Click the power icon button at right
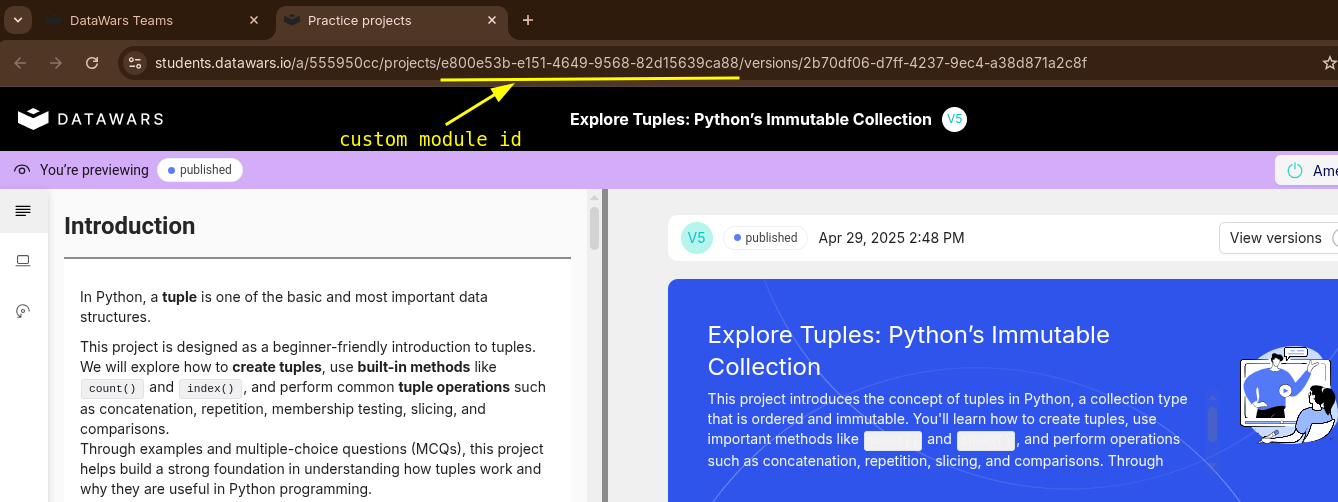Screen dimensions: 1338x502 point(1294,171)
